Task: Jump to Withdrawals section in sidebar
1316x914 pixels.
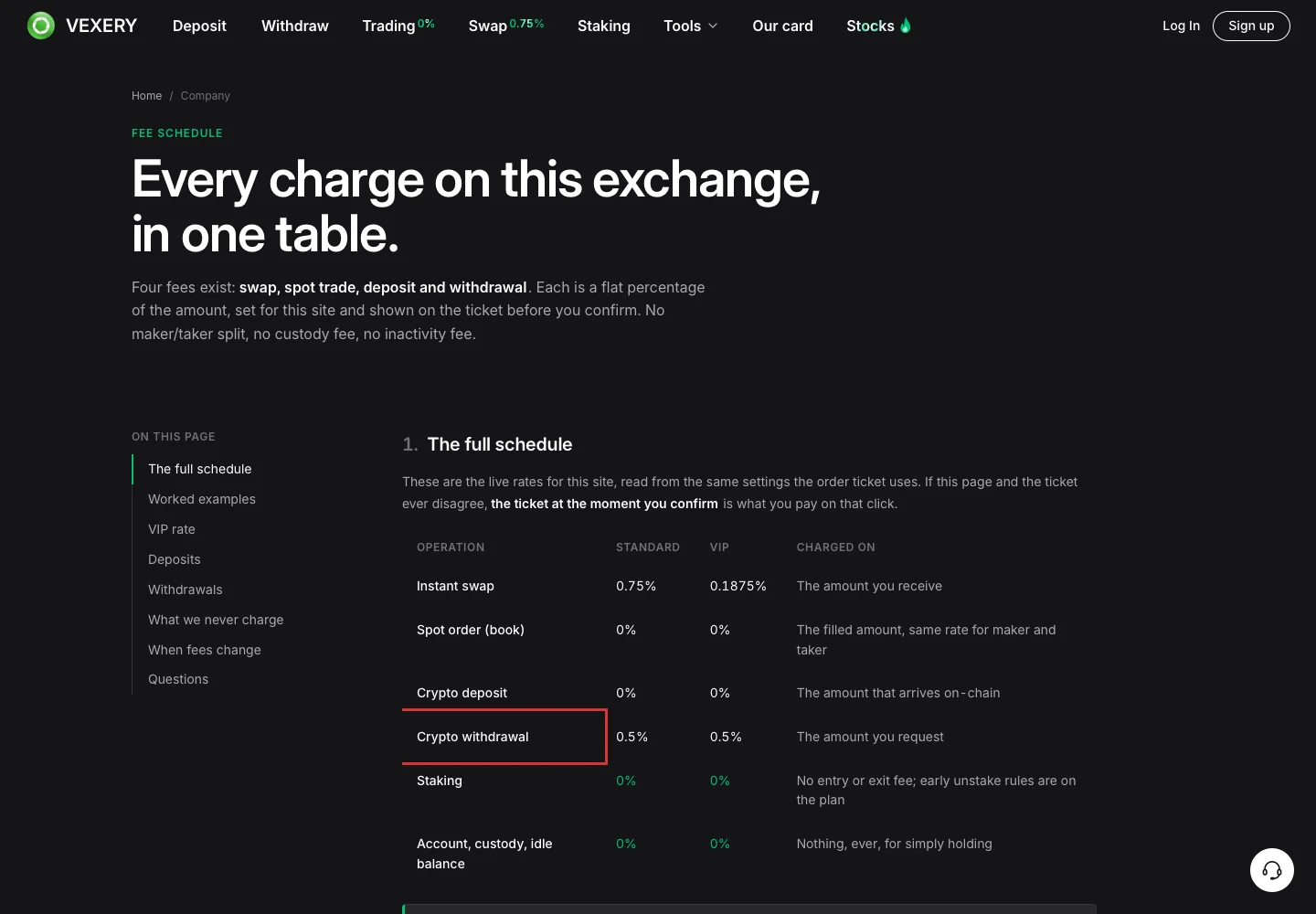Action: pyautogui.click(x=186, y=590)
